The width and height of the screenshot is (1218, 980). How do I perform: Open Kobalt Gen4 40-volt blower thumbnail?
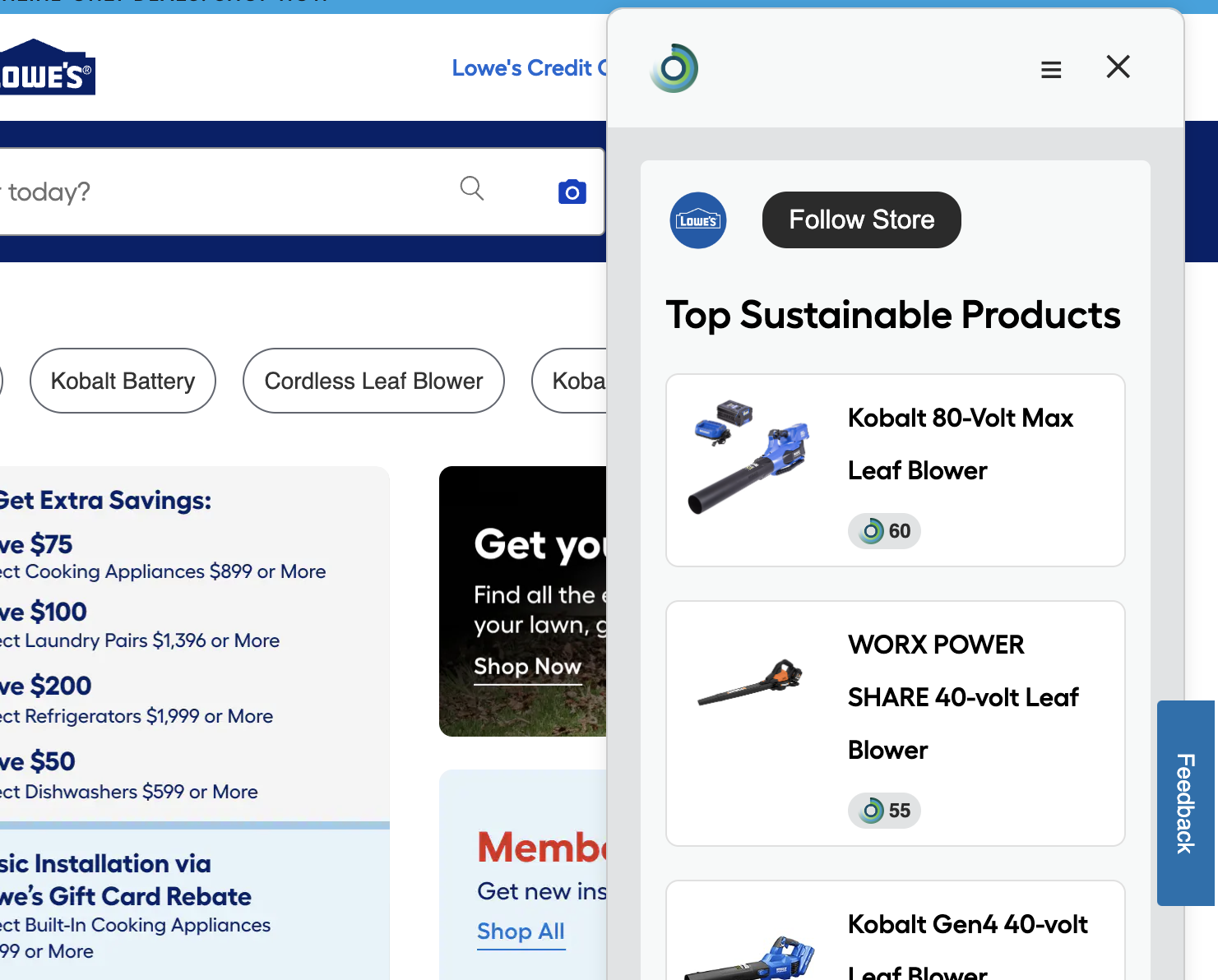coord(749,958)
